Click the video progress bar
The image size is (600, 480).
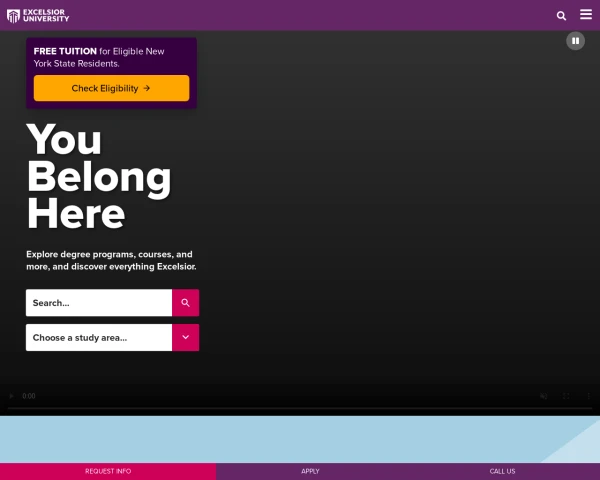pos(300,408)
